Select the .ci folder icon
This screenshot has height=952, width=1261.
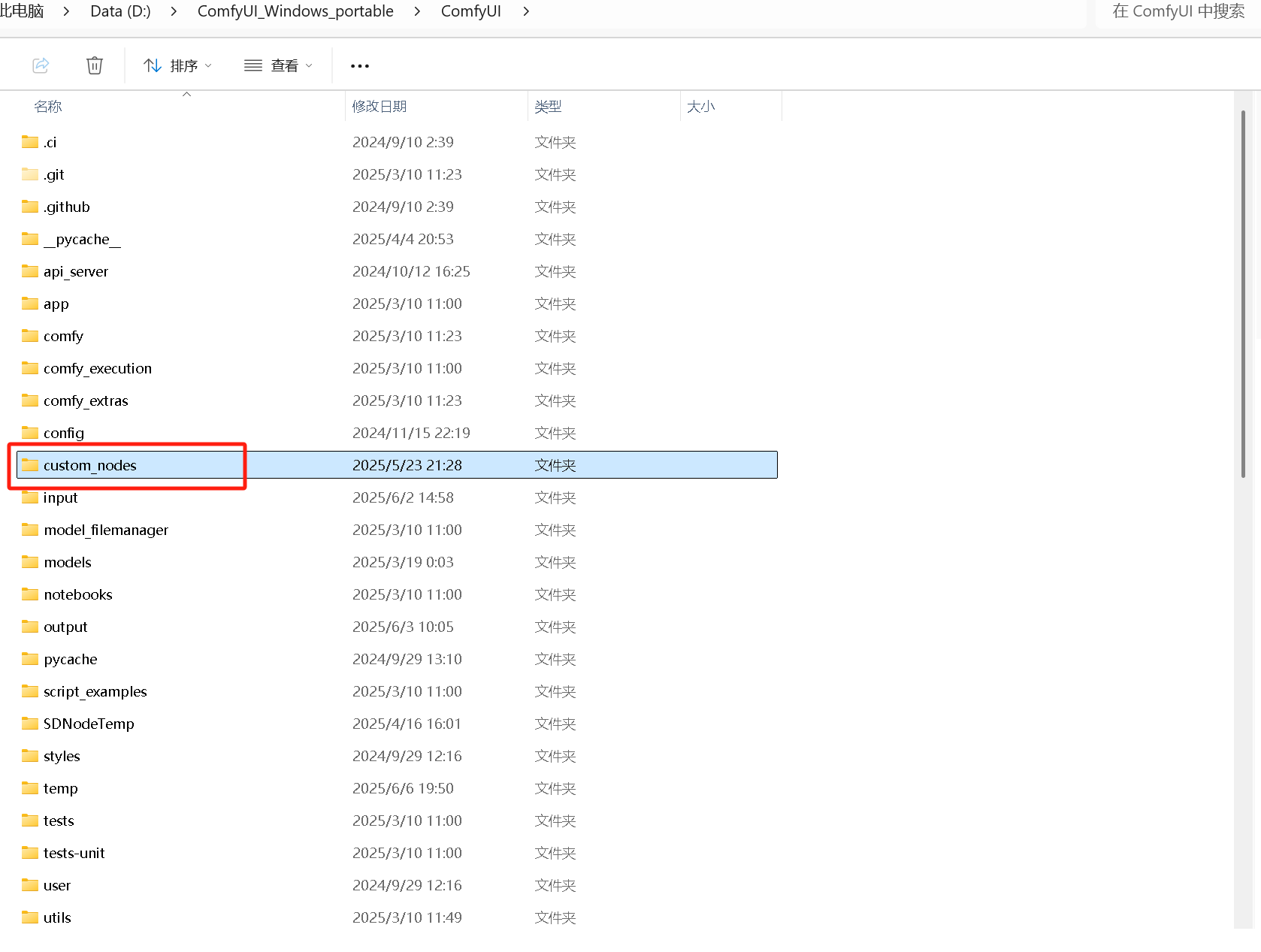click(30, 142)
